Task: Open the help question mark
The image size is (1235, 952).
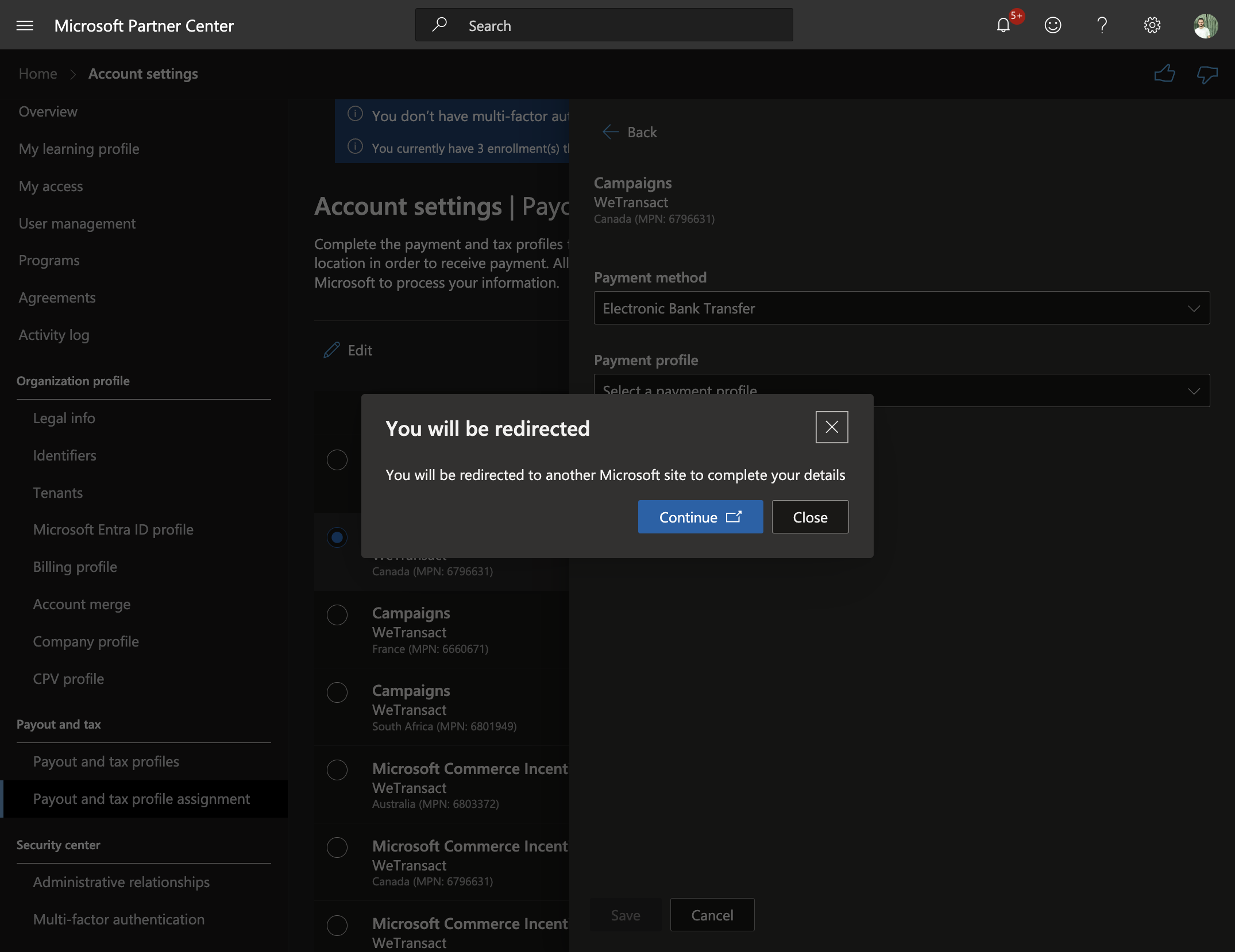Action: tap(1102, 25)
